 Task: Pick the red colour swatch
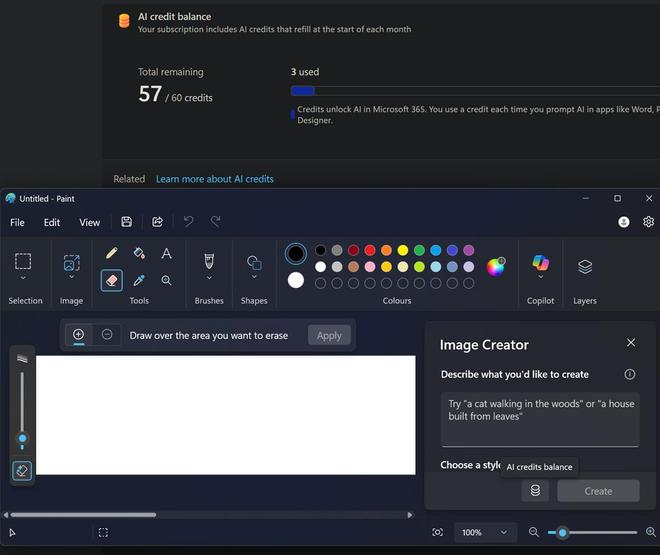click(x=370, y=250)
